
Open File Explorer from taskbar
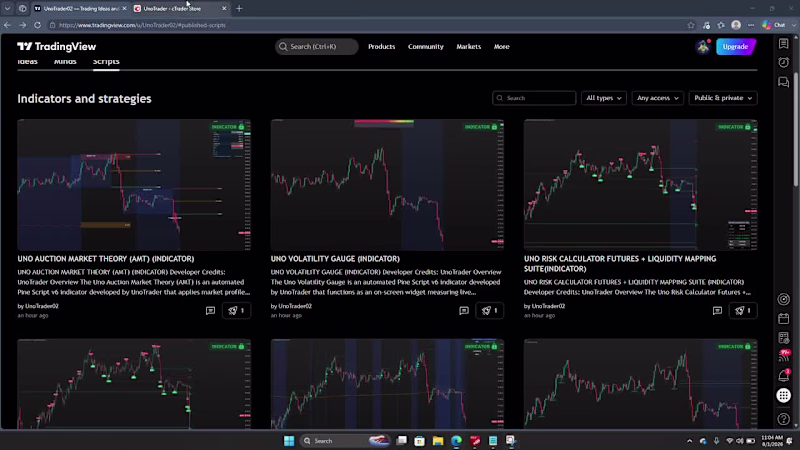[438, 441]
